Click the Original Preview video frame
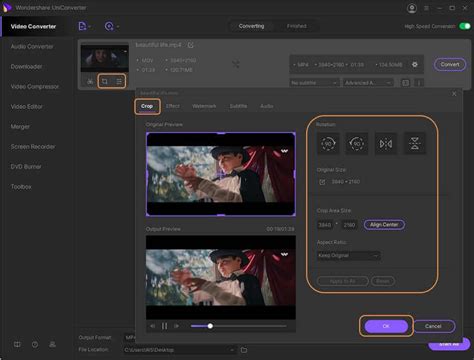474x360 pixels. (221, 174)
